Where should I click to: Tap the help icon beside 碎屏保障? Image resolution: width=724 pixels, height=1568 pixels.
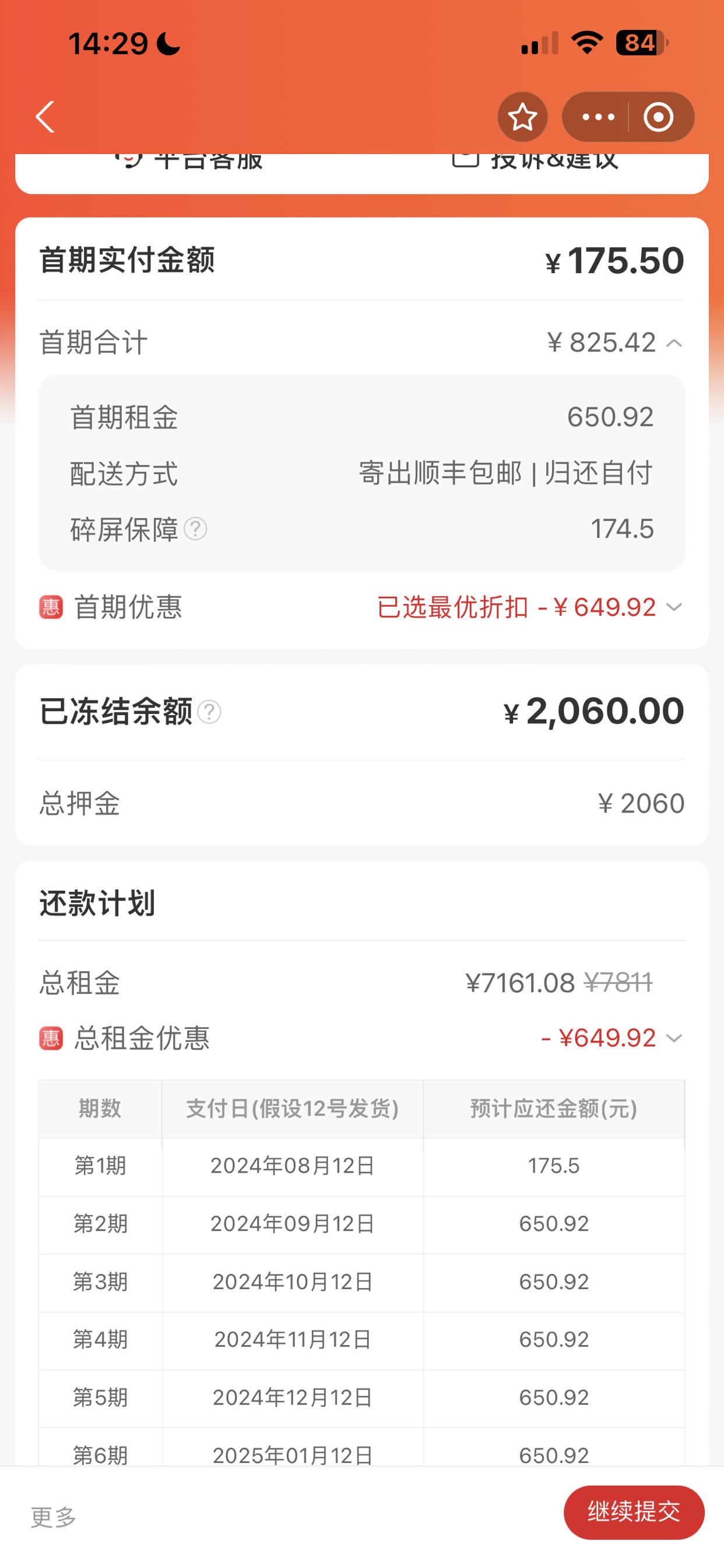195,529
